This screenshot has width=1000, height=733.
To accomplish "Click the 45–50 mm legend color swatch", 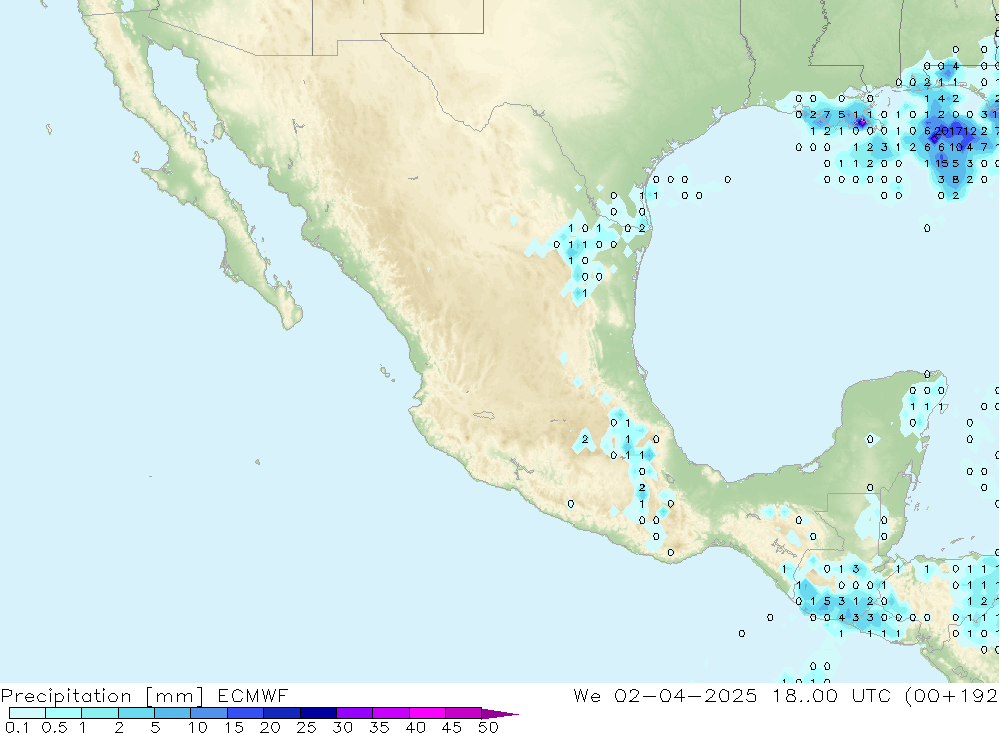I will pos(464,713).
